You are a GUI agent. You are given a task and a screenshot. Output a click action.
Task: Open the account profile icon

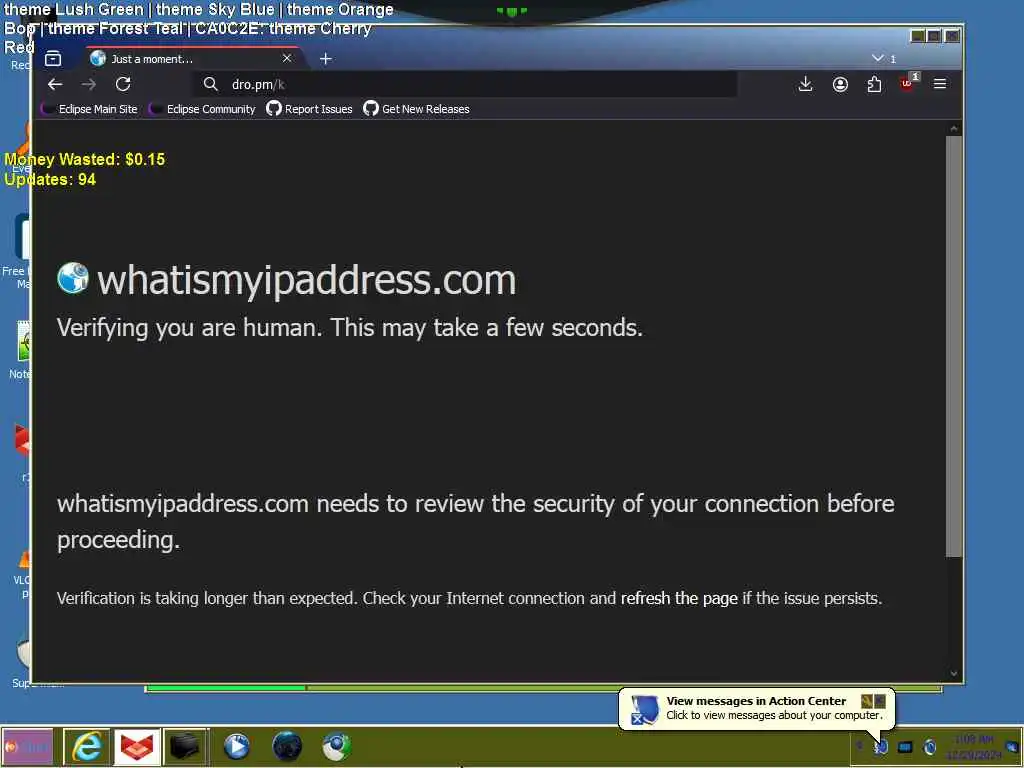(x=840, y=84)
